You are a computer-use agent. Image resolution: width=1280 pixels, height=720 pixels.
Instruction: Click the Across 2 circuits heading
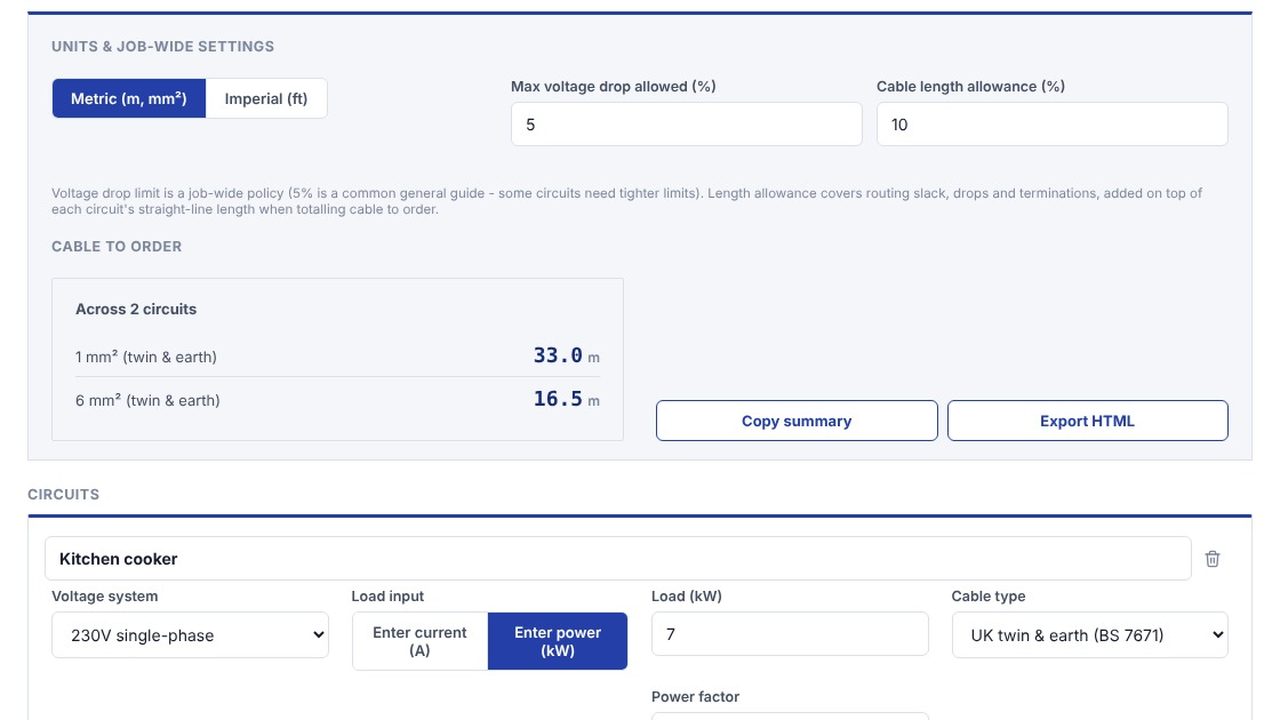pyautogui.click(x=136, y=309)
